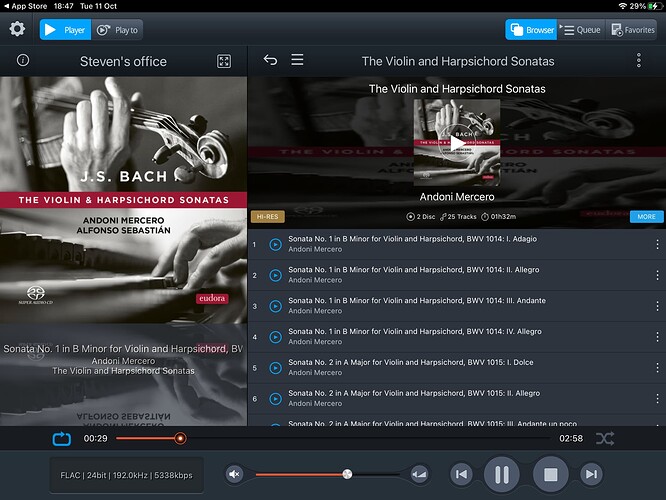
Task: Play track 3 BWV 1014 Andante
Action: tap(275, 306)
